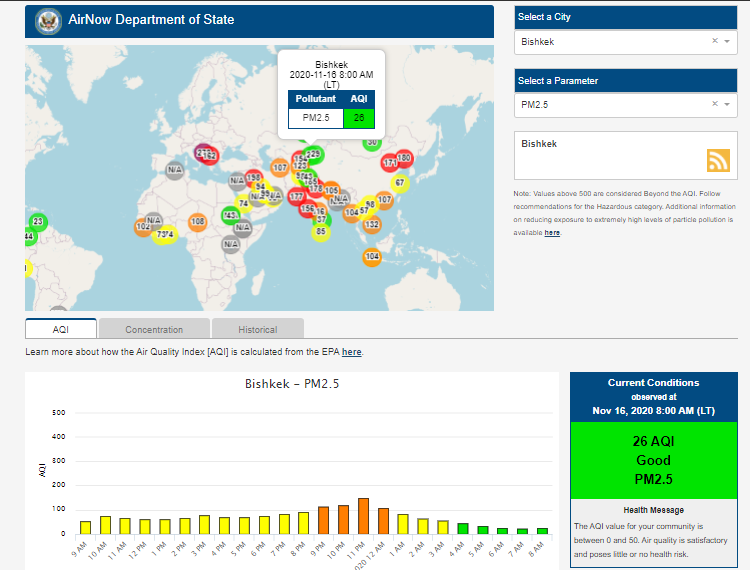750x570 pixels.
Task: Switch to the Historical tab
Action: [x=258, y=329]
